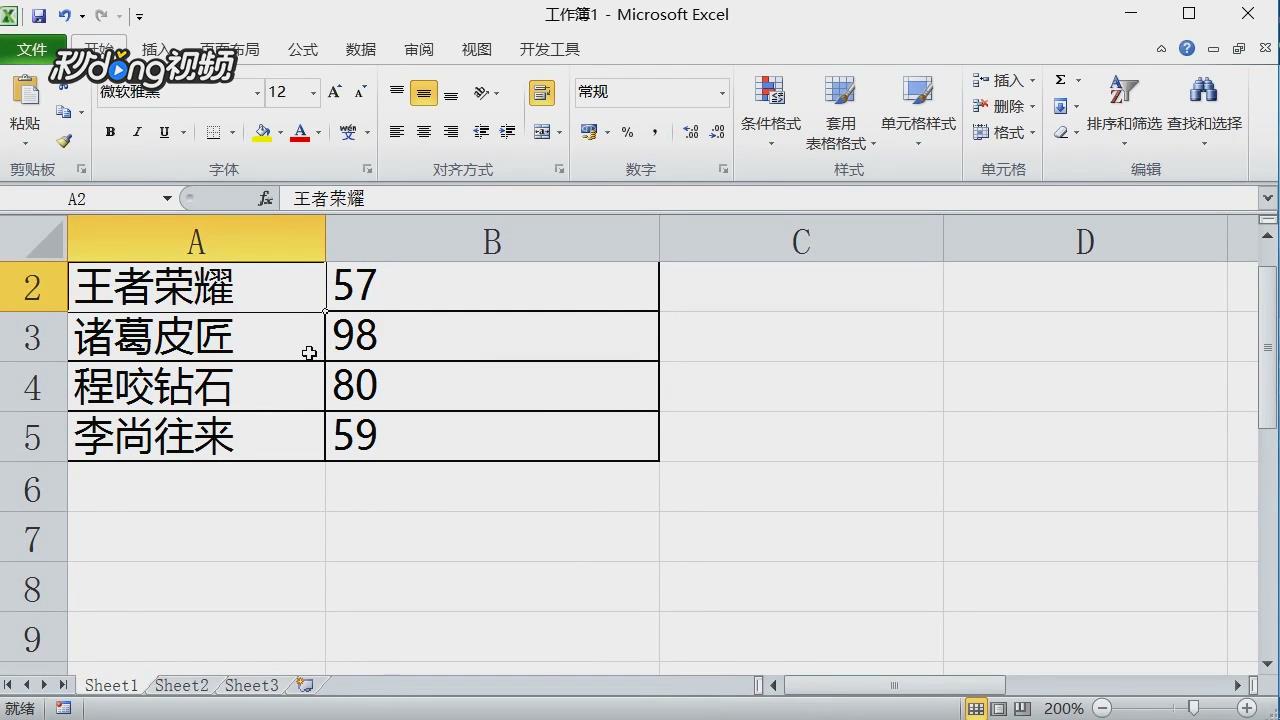
Task: Toggle Wrap Text button
Action: 542,93
